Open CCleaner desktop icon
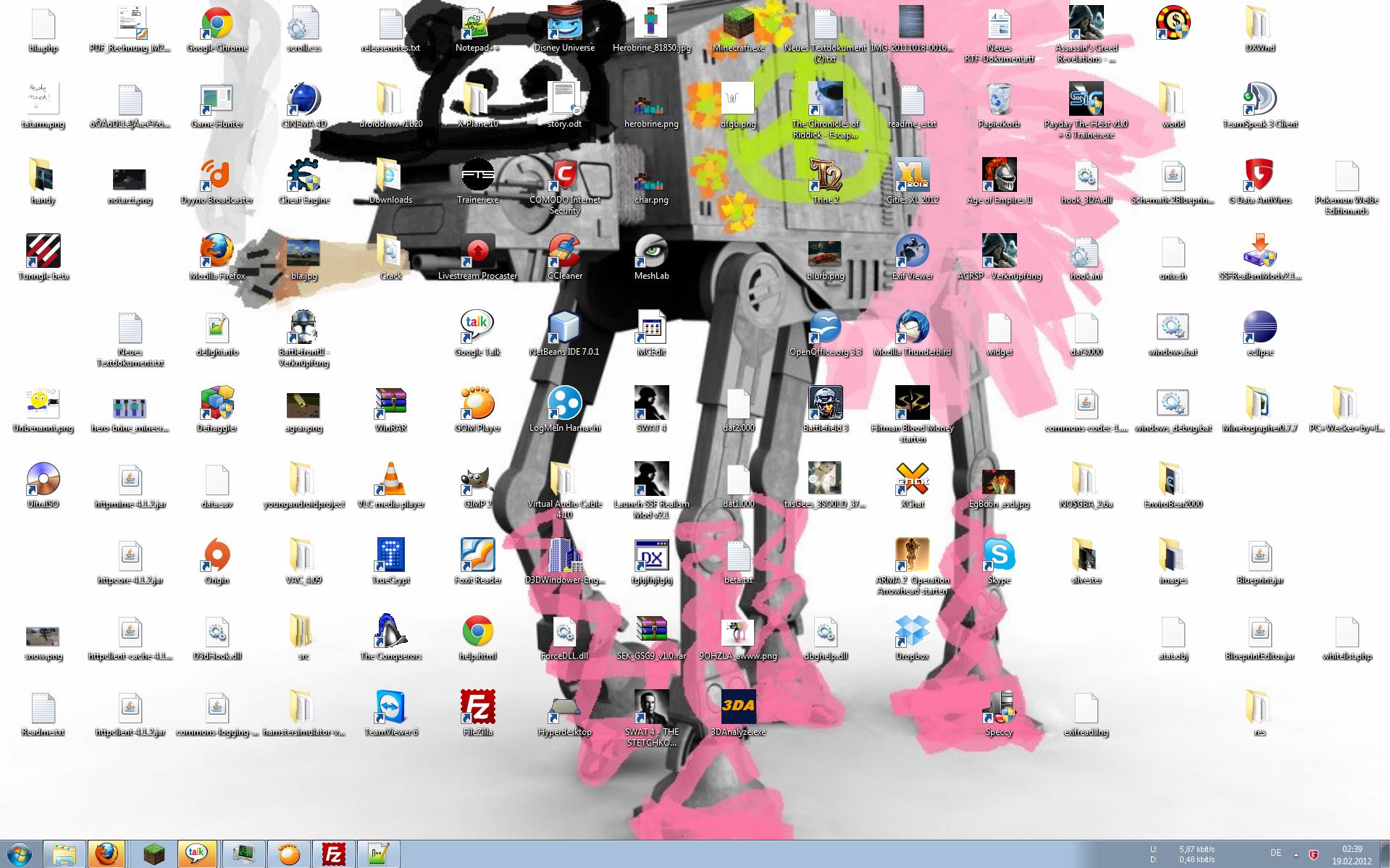Screen dimensions: 1390x868 point(564,258)
